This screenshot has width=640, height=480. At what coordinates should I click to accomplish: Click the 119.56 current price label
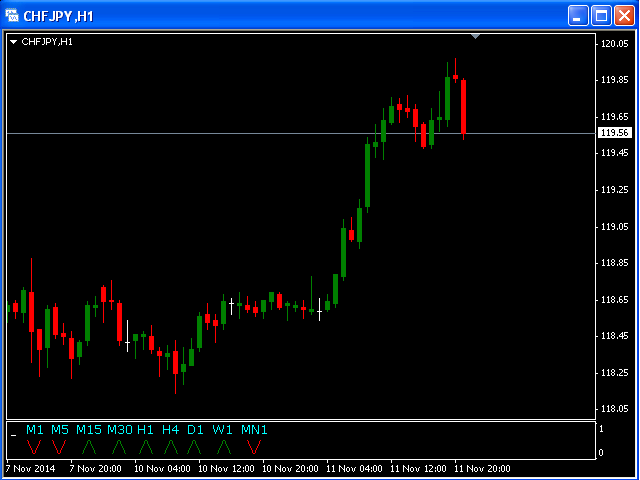(614, 133)
